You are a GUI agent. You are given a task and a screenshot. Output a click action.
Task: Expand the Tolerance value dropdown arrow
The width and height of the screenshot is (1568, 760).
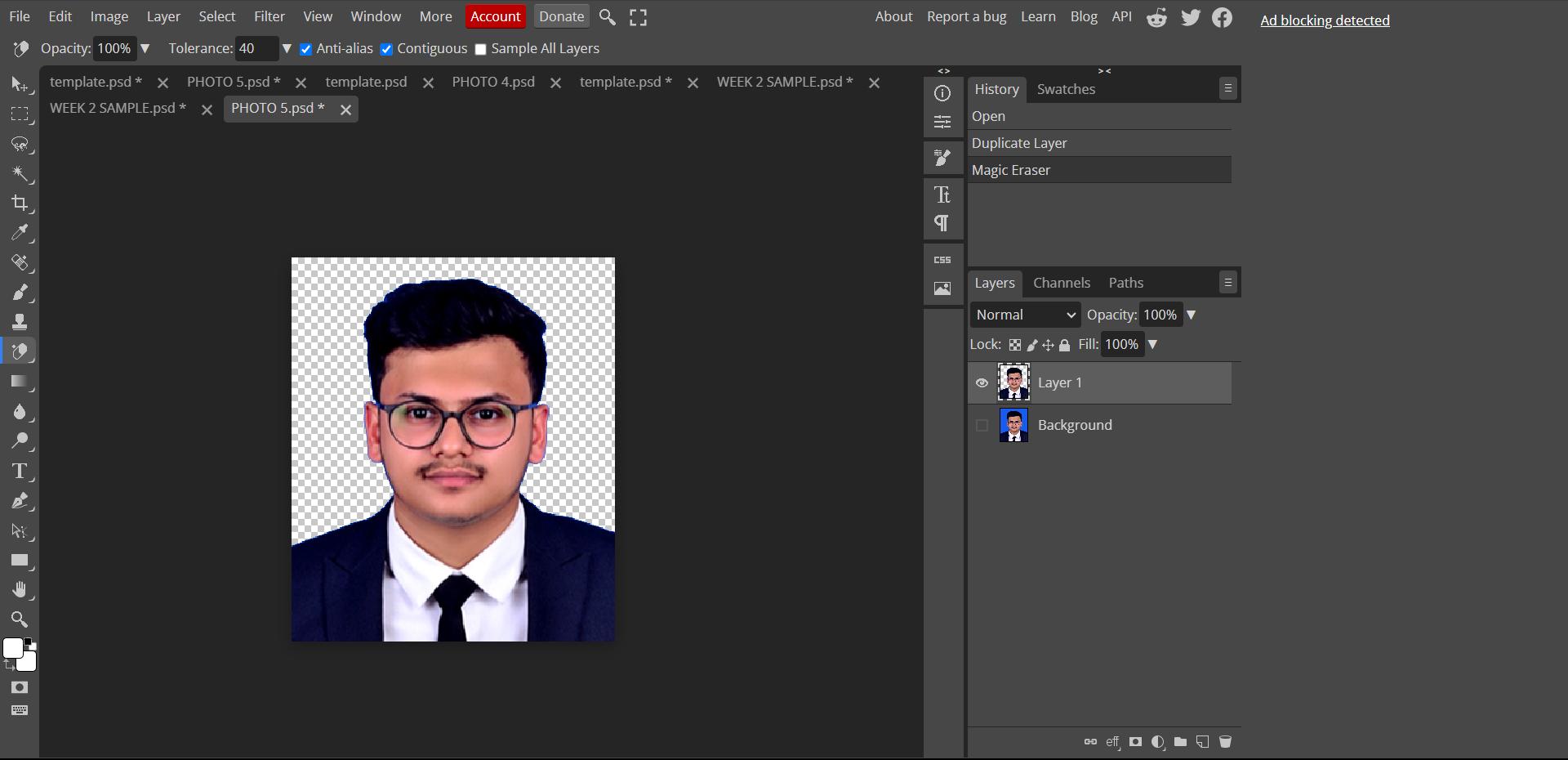tap(287, 49)
